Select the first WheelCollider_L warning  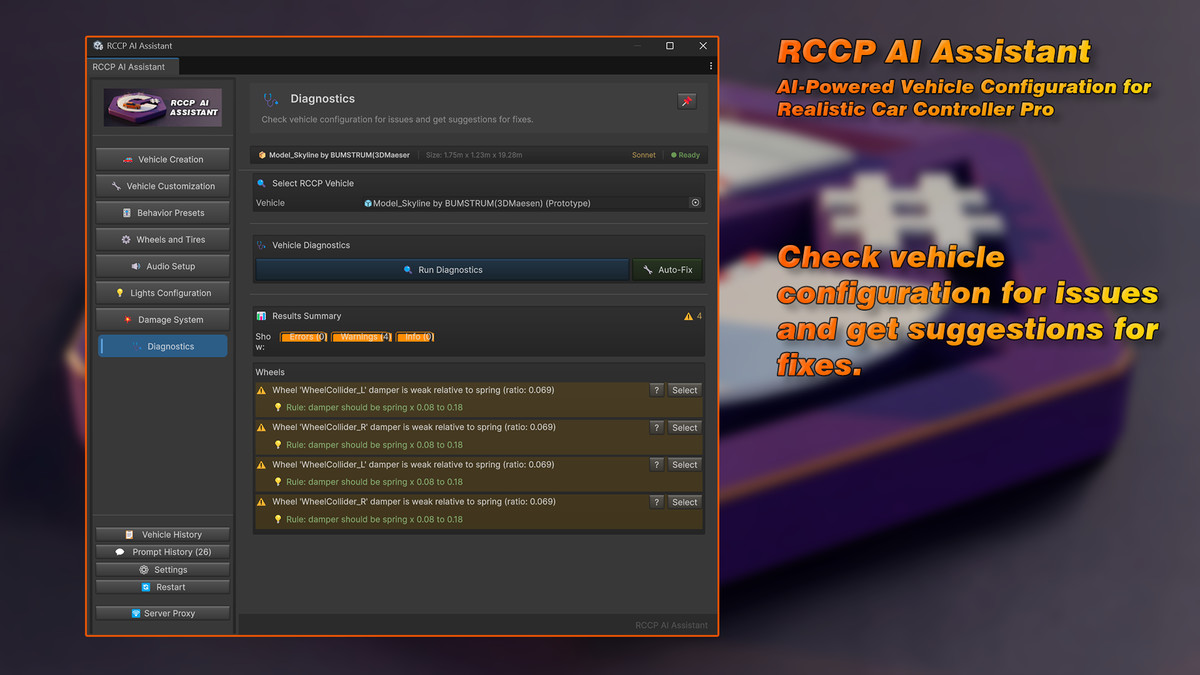683,389
